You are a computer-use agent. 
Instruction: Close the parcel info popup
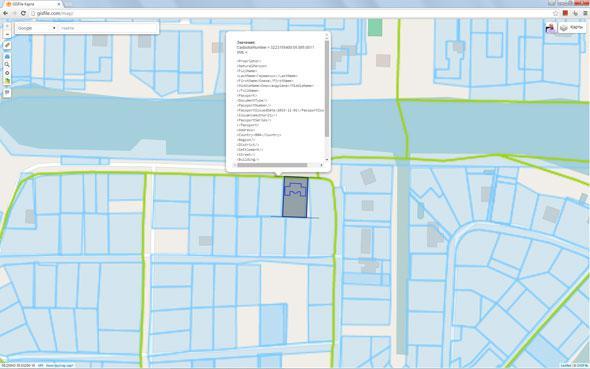327,35
